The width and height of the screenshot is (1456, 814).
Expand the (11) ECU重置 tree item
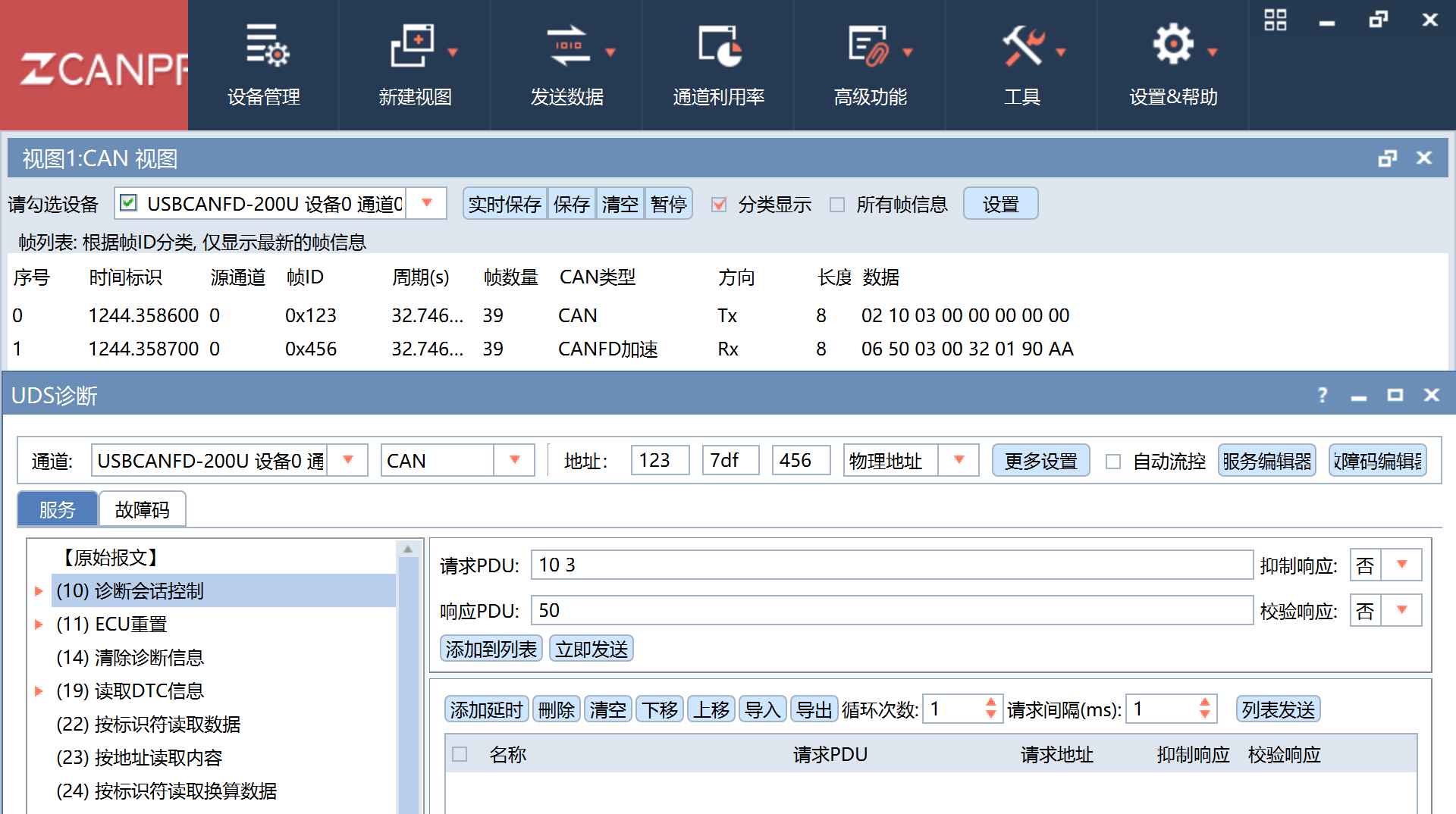(39, 625)
